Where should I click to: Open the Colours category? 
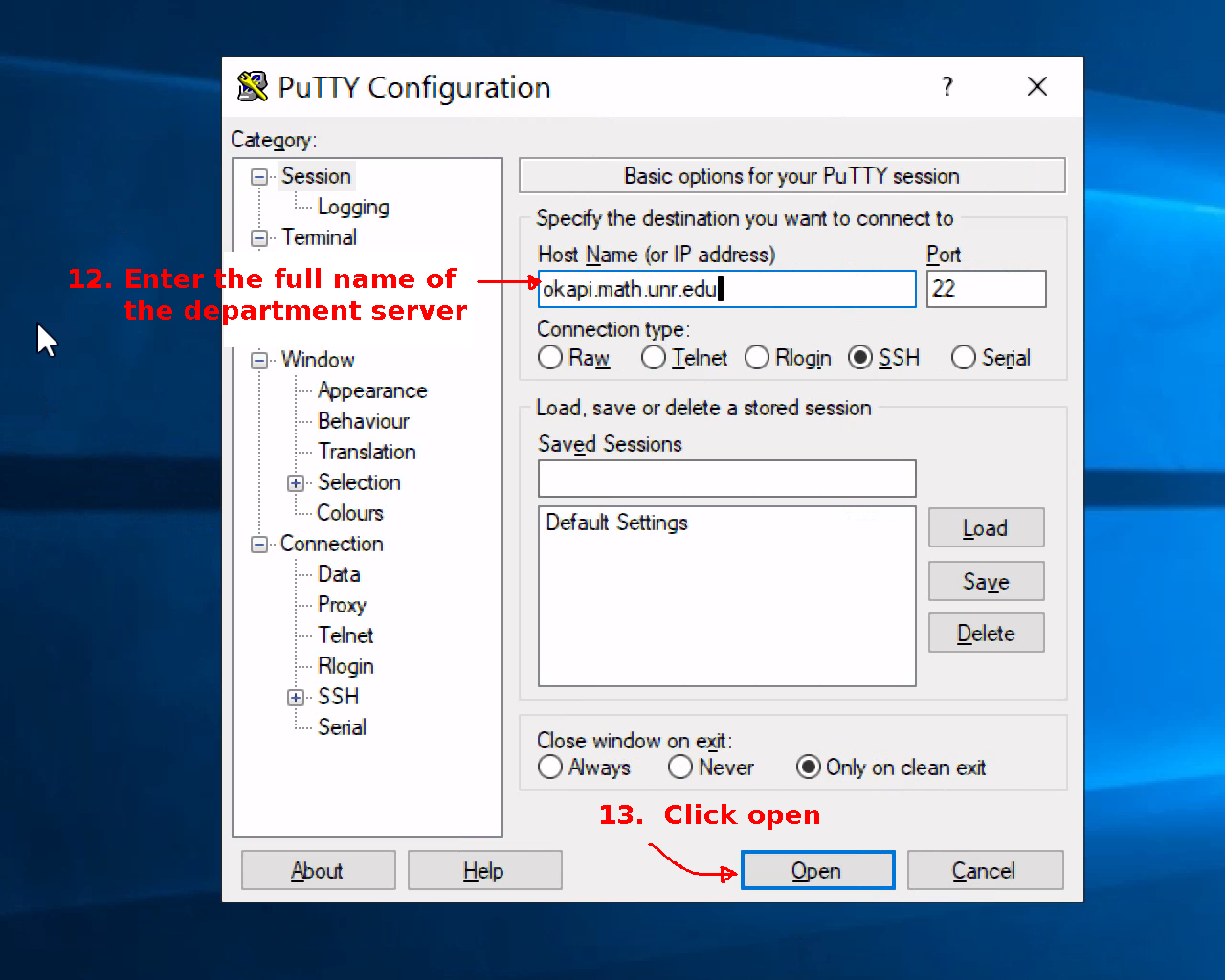point(350,513)
